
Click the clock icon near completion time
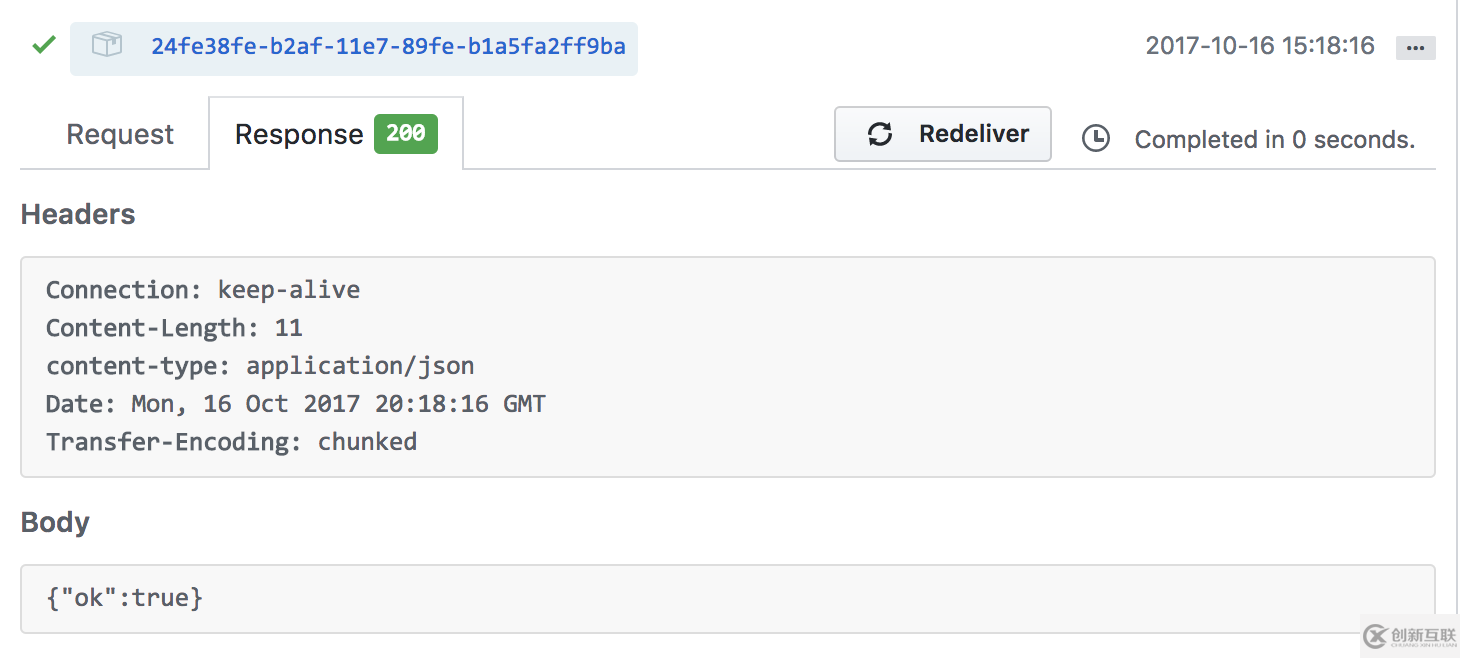(1096, 139)
